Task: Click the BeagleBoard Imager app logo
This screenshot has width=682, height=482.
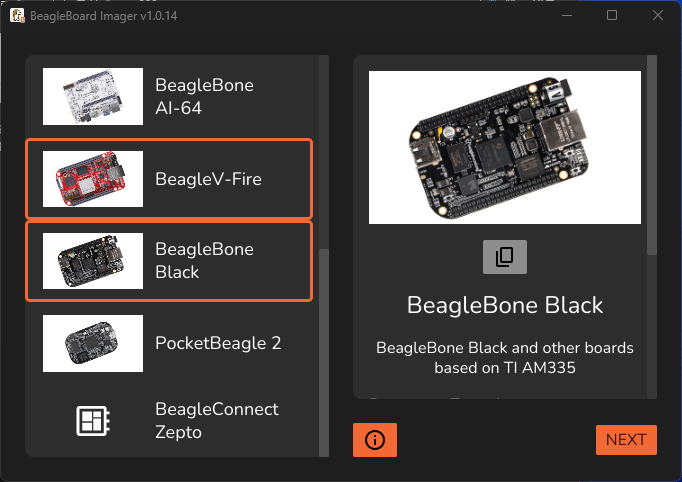Action: point(17,16)
